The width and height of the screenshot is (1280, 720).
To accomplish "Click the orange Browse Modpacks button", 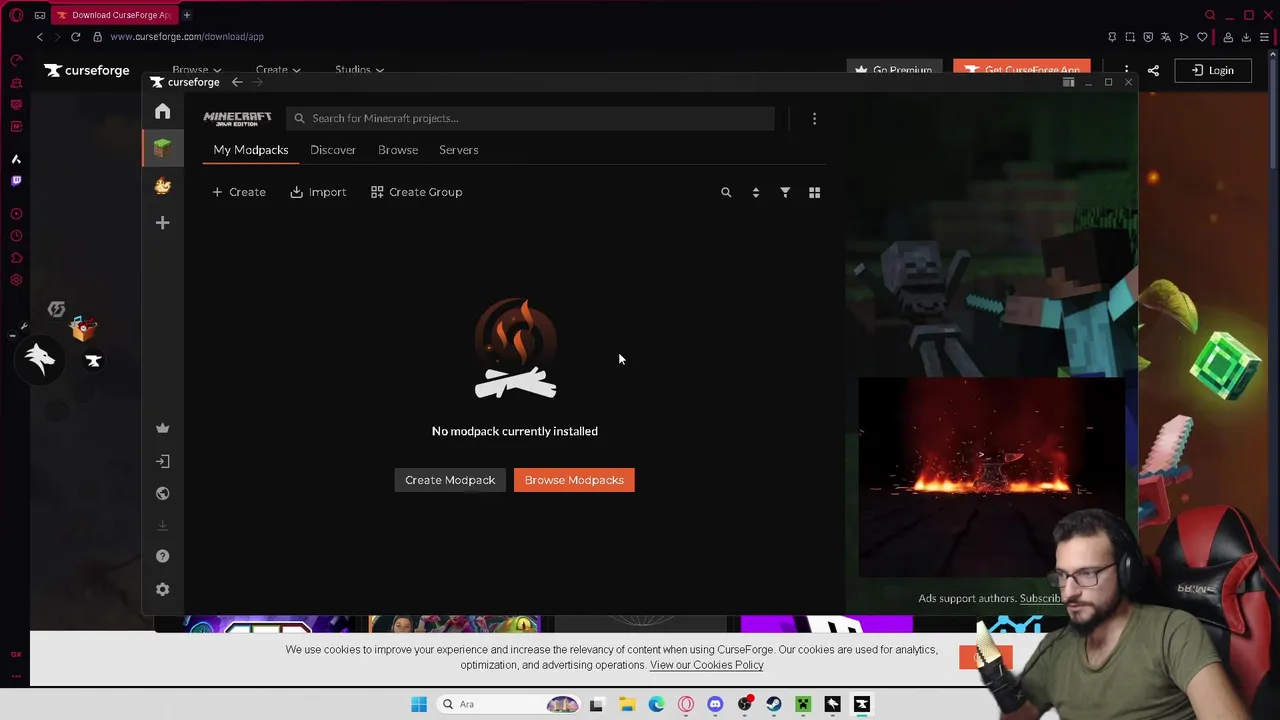I will pos(574,480).
